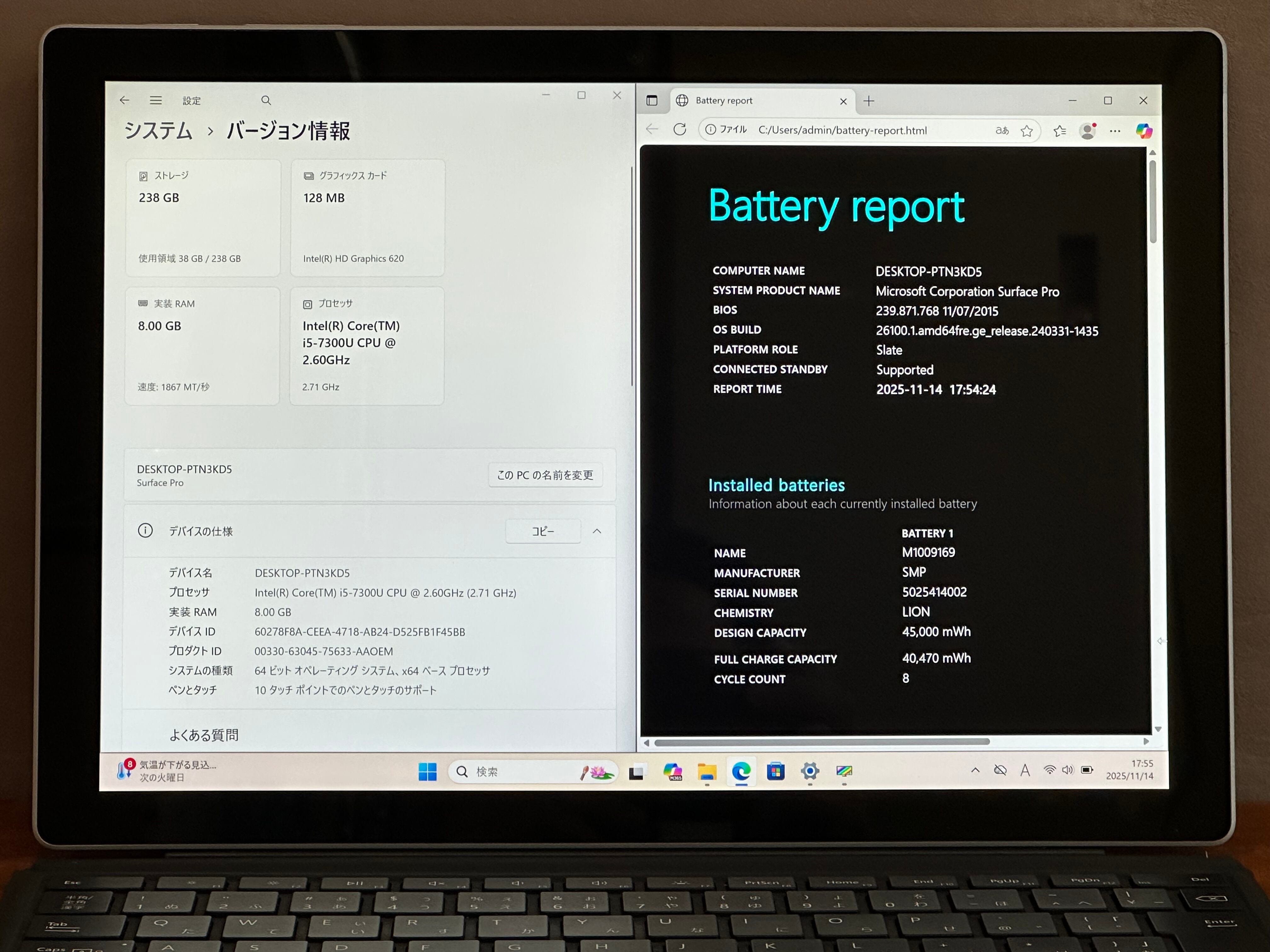
Task: Open Edge favorites list icon
Action: (x=1060, y=131)
